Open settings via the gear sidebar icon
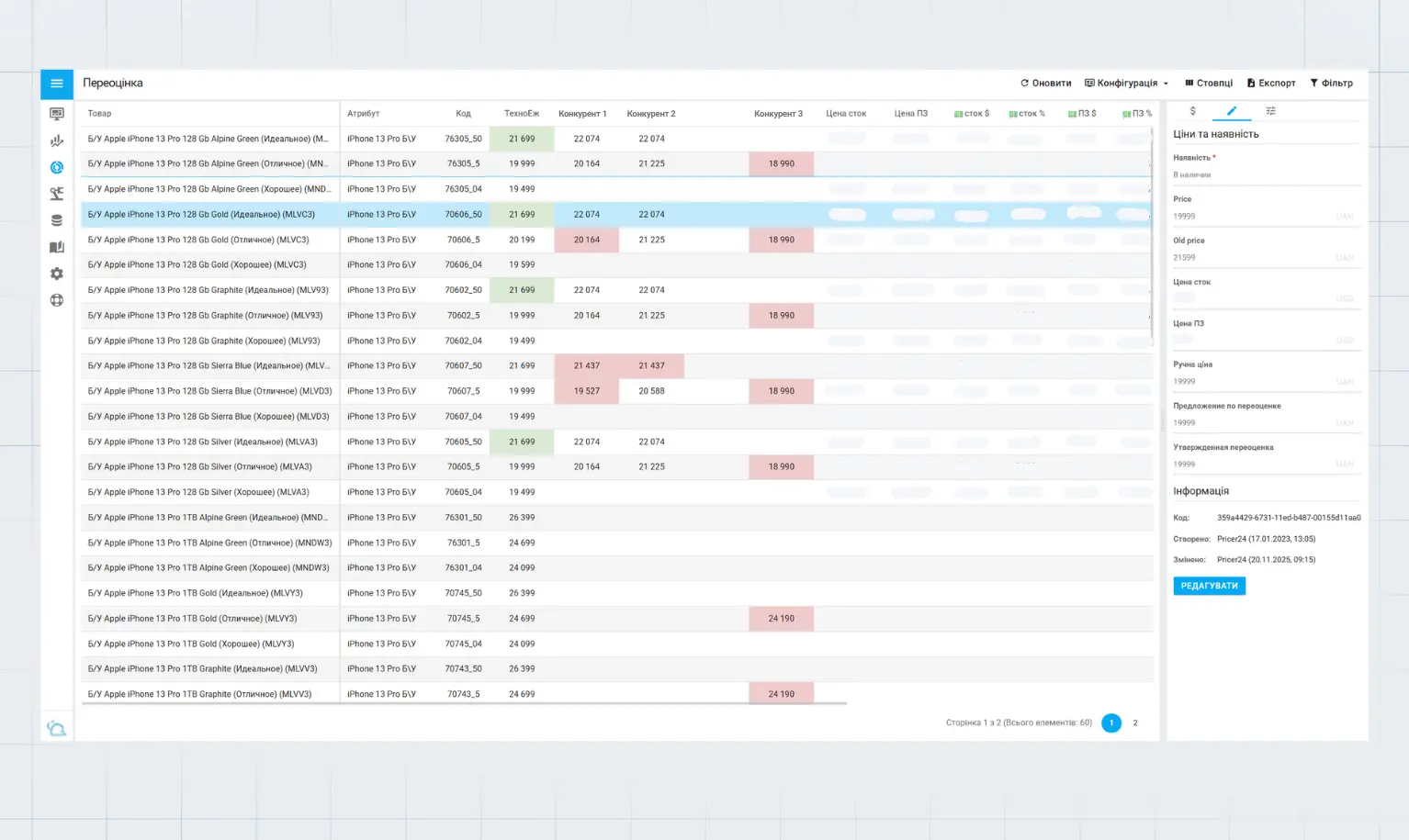 (x=57, y=274)
